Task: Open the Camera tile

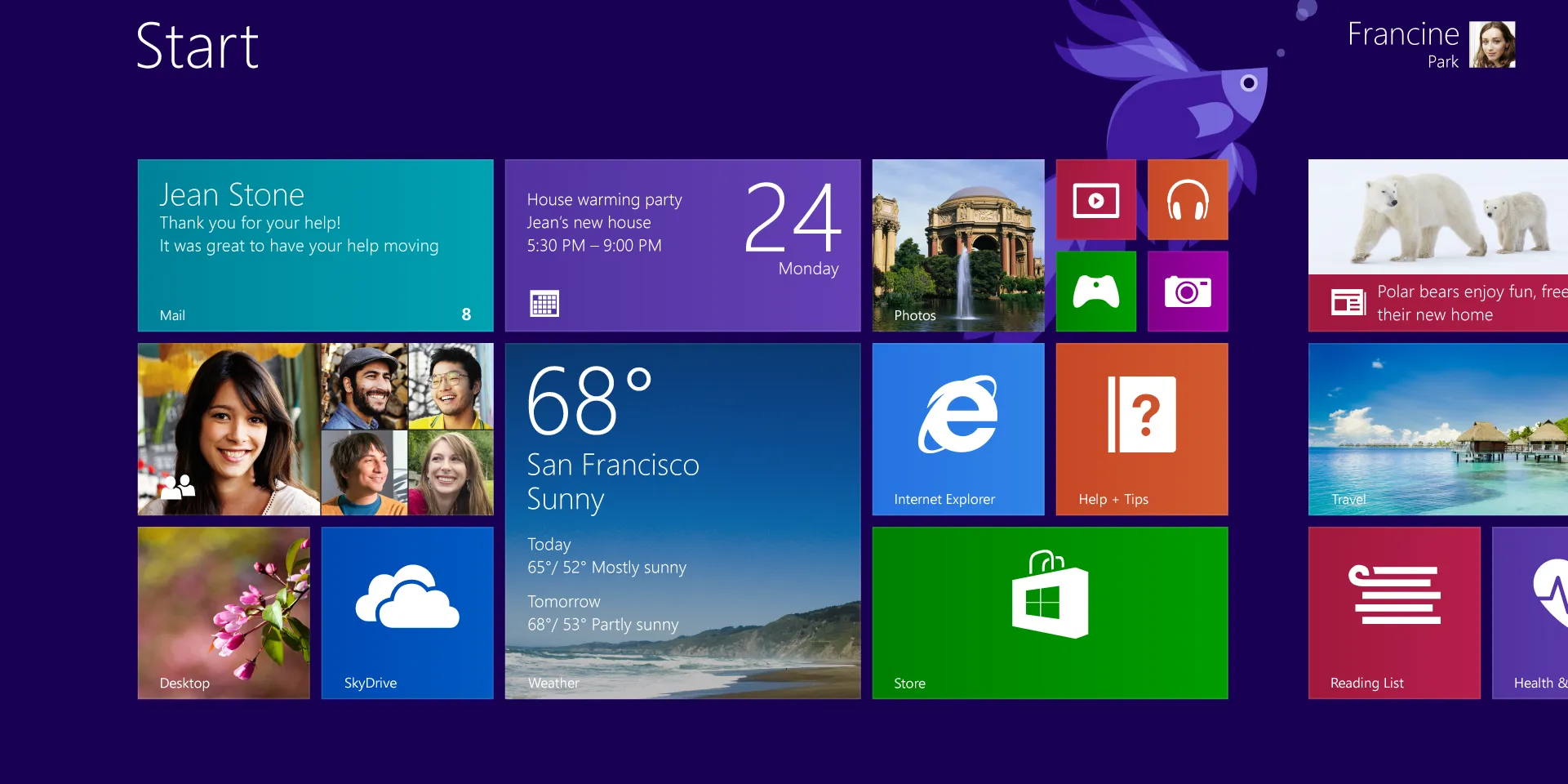Action: (x=1188, y=291)
